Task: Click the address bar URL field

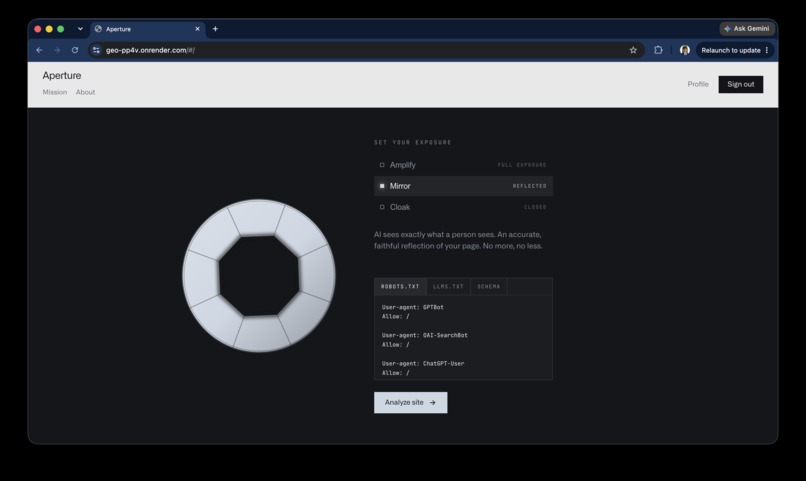Action: (x=365, y=50)
